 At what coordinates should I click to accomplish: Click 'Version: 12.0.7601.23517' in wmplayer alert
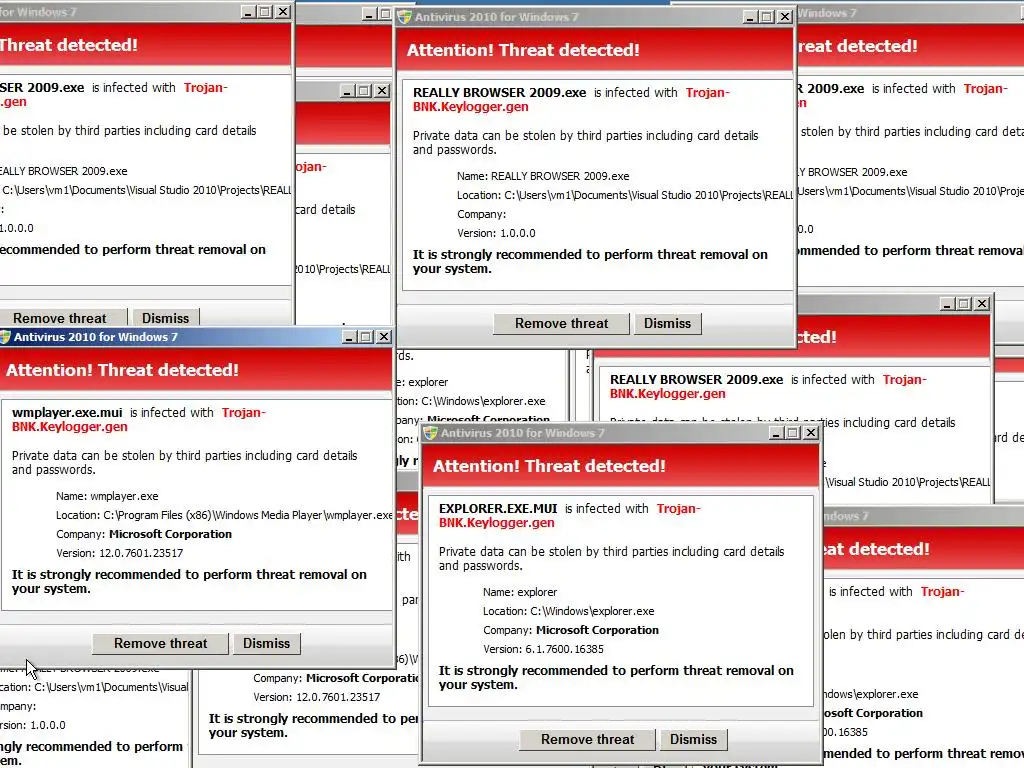[x=120, y=553]
